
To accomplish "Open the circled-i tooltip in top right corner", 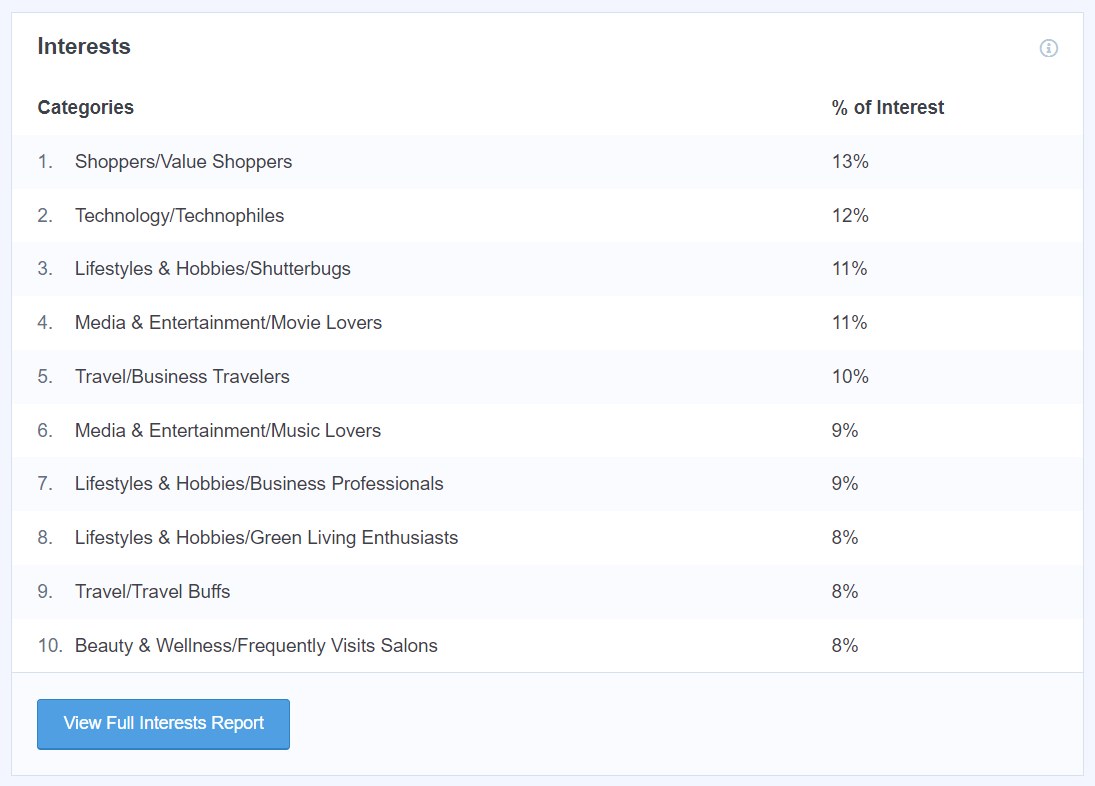I will (x=1048, y=47).
